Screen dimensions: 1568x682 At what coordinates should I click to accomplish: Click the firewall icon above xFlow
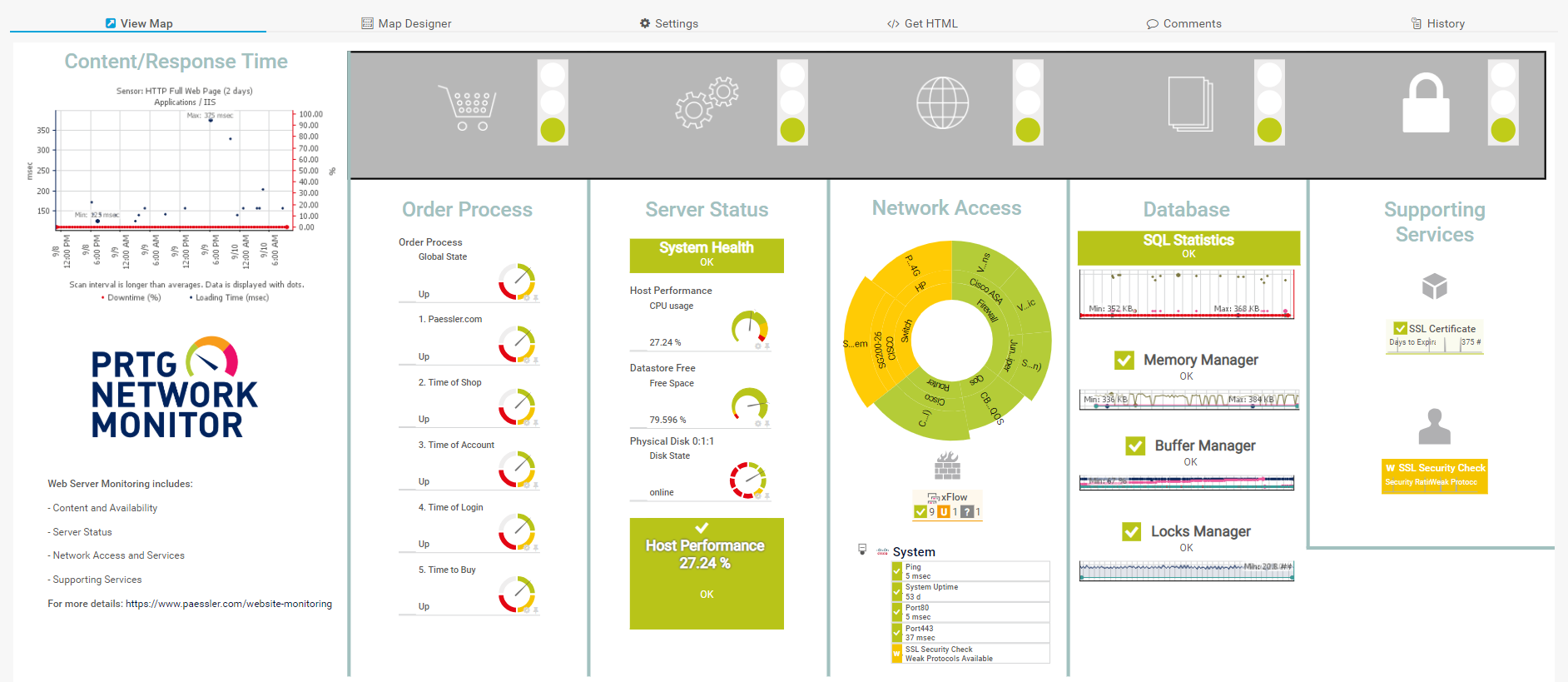[947, 466]
